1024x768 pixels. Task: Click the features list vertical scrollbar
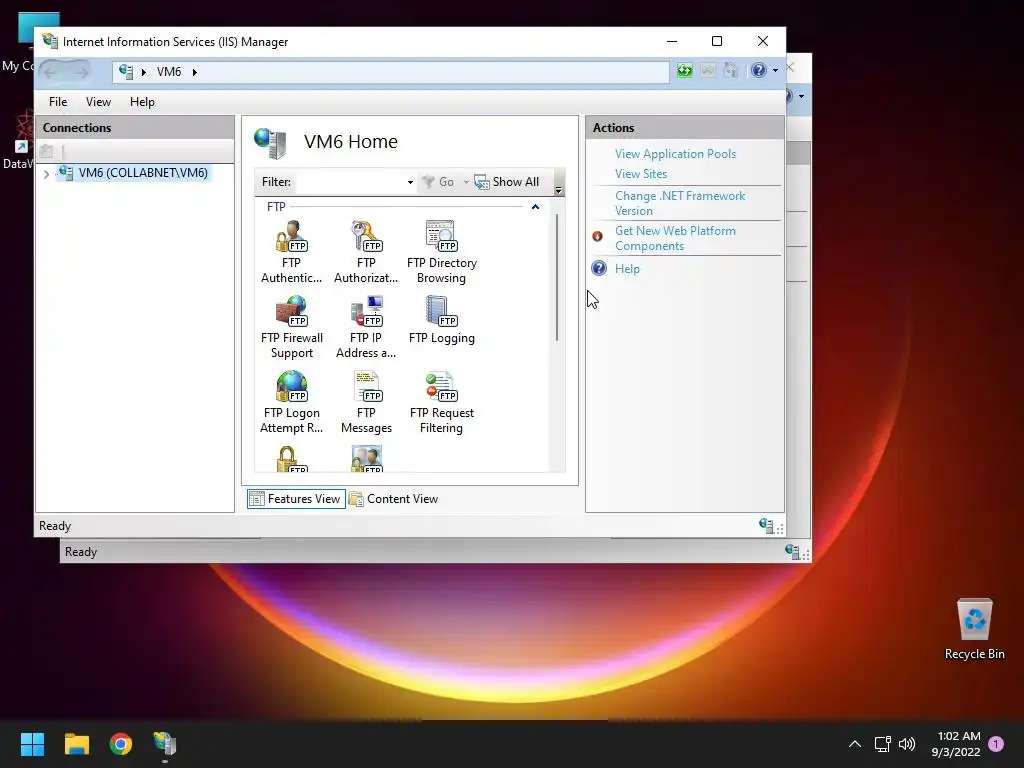coord(556,276)
